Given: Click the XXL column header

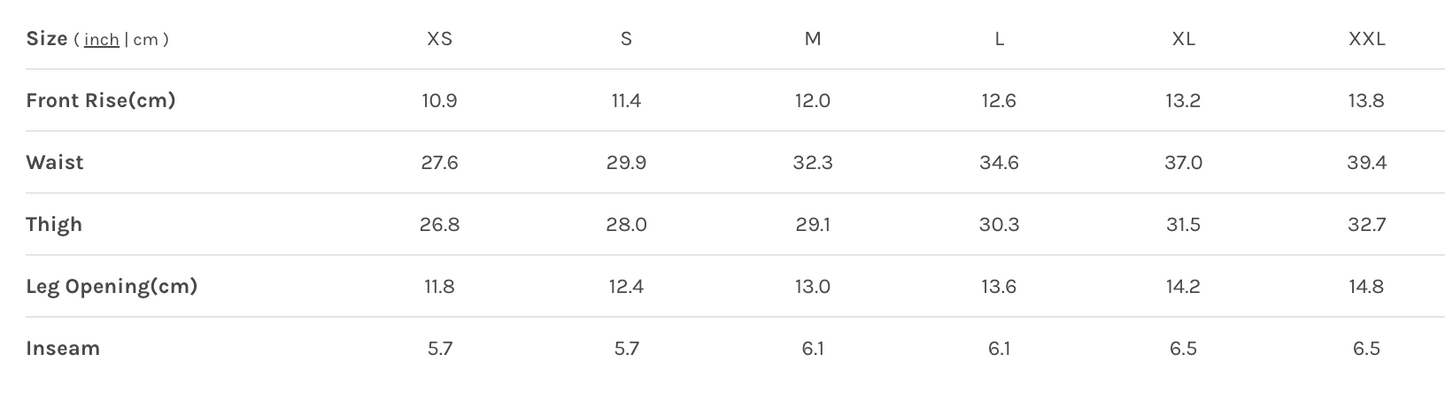Looking at the screenshot, I should pyautogui.click(x=1366, y=39).
